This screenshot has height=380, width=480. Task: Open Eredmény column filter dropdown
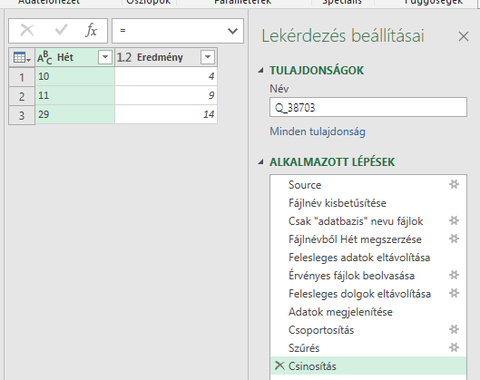[207, 57]
